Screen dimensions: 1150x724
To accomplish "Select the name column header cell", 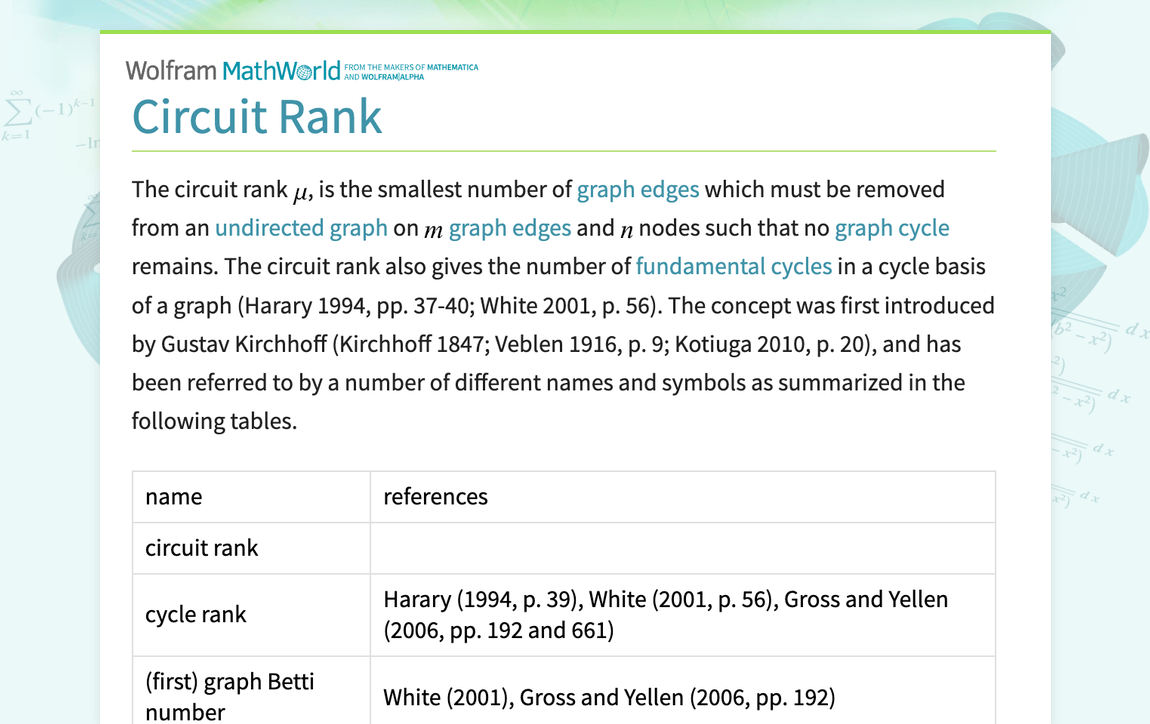I will 174,496.
